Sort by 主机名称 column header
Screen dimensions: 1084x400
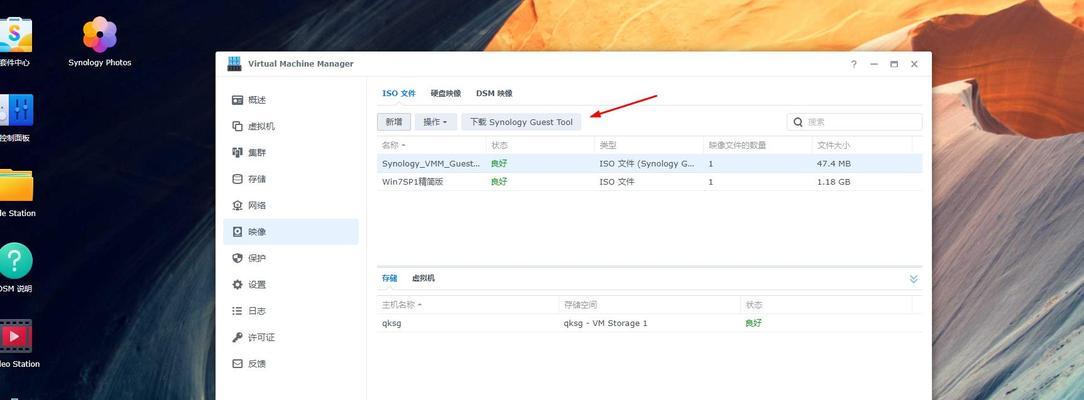pos(468,305)
